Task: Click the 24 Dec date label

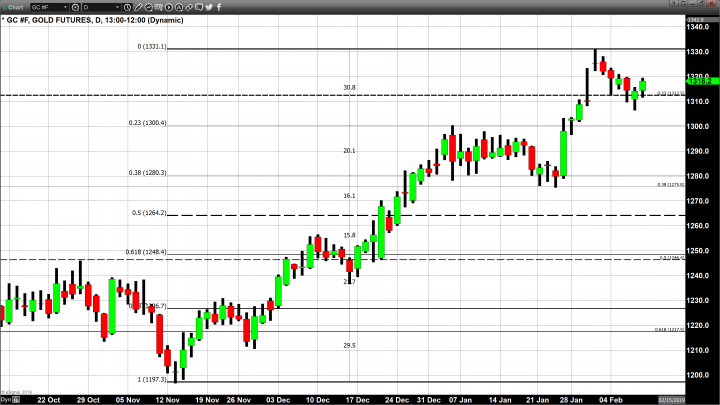Action: pos(397,400)
